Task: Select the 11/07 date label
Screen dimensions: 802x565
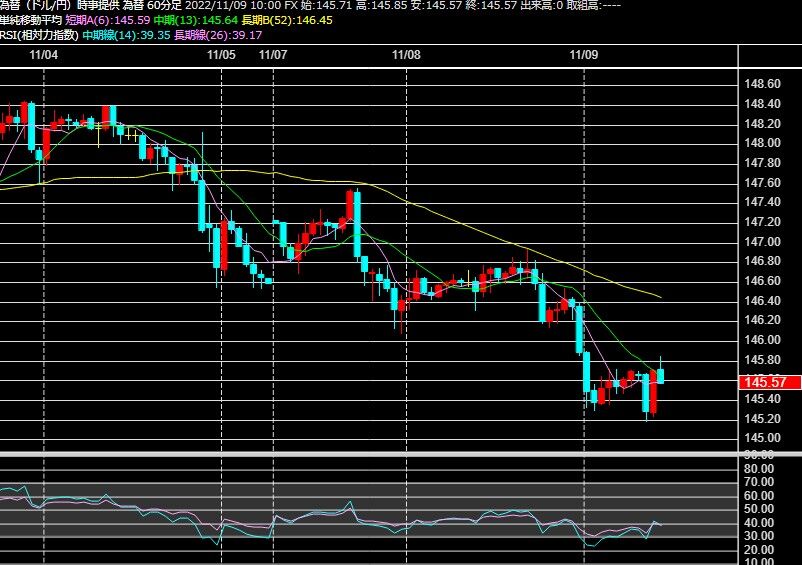Action: 273,55
